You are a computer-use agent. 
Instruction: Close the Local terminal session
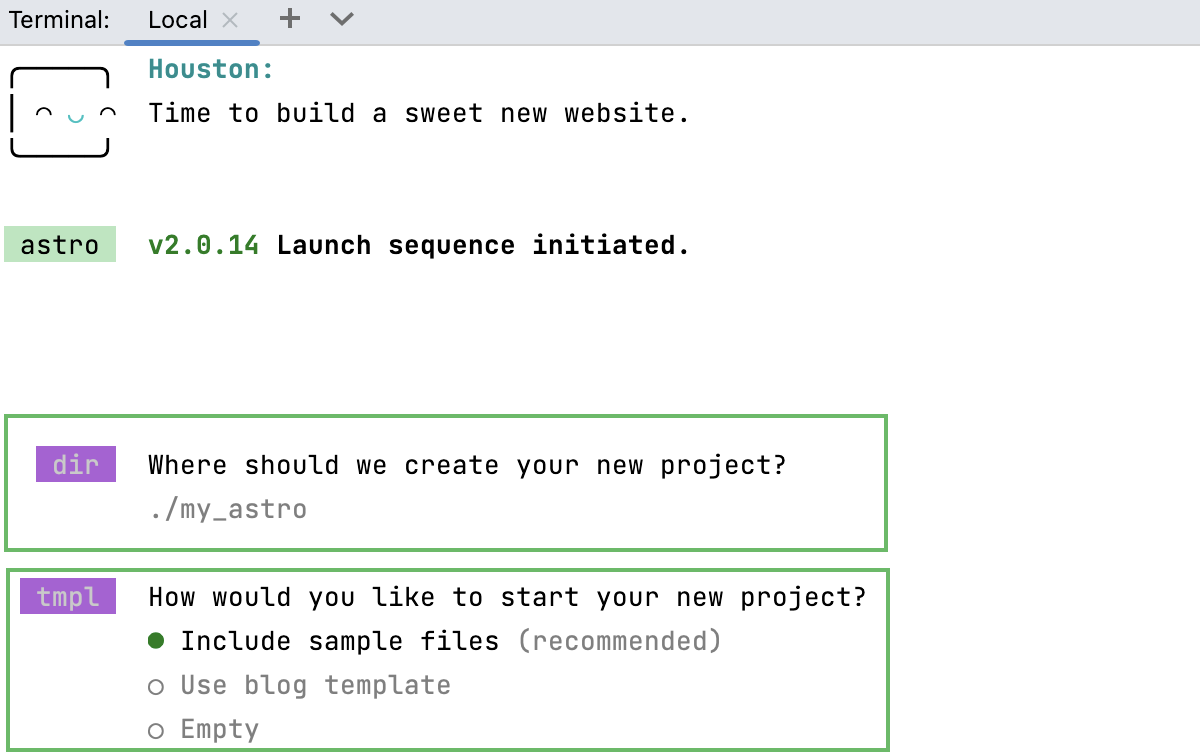click(x=229, y=18)
